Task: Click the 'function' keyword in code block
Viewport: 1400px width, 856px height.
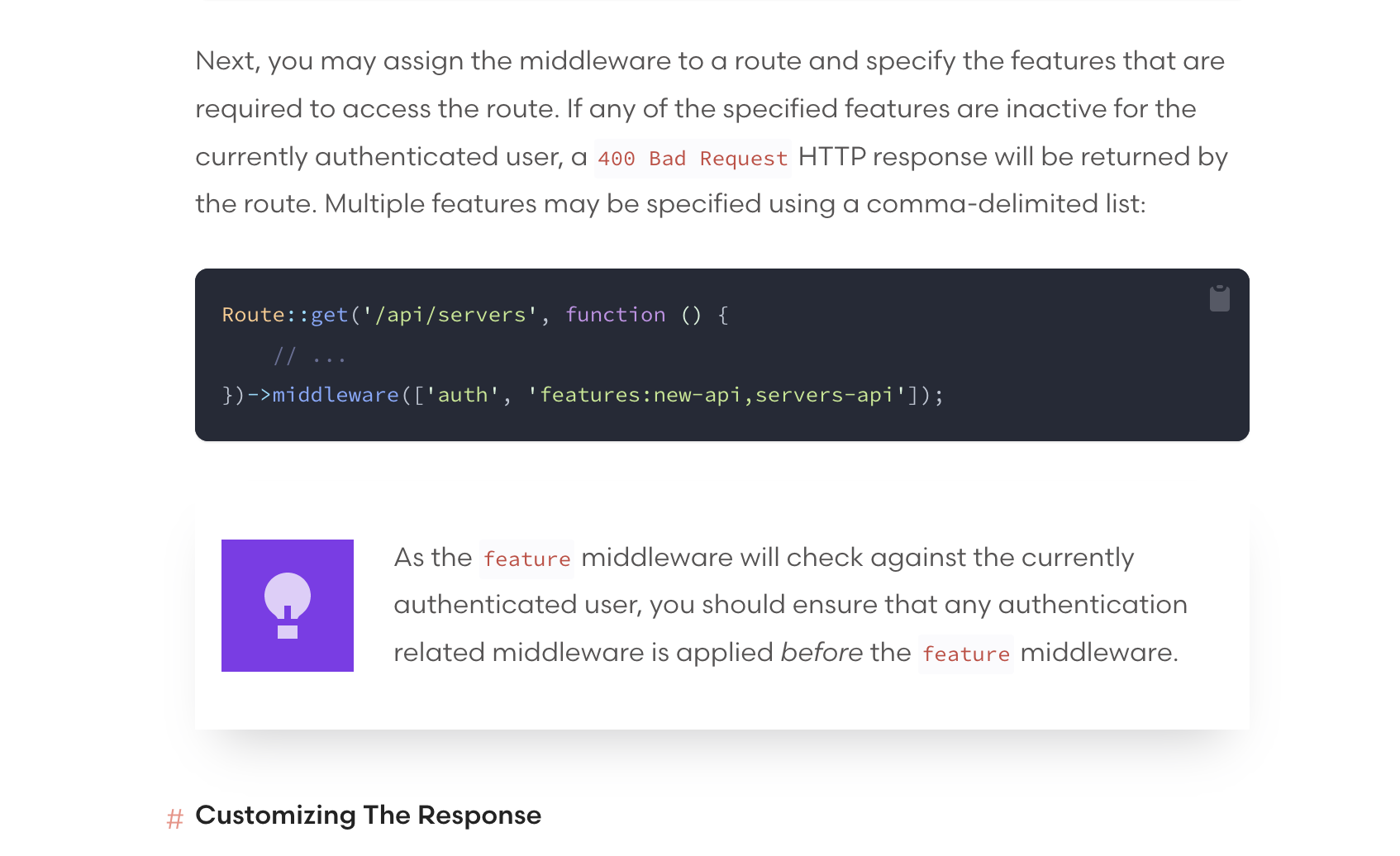Action: click(x=616, y=315)
